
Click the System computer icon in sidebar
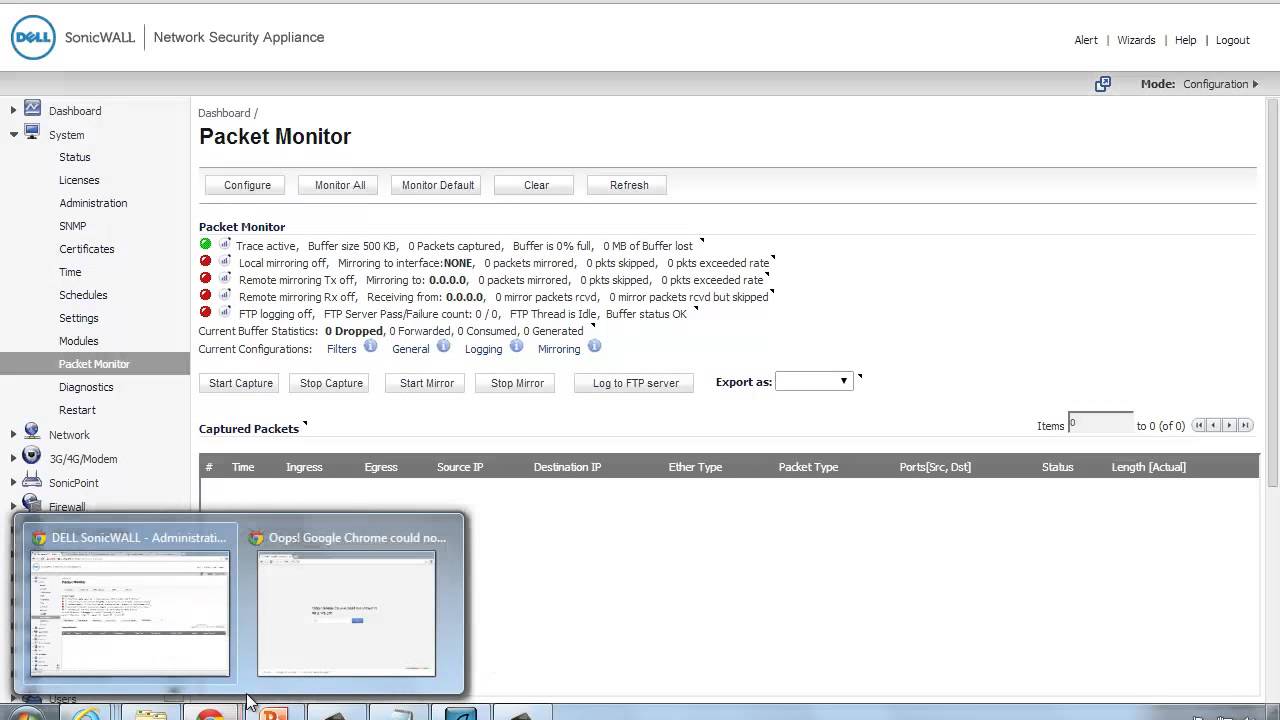[32, 132]
